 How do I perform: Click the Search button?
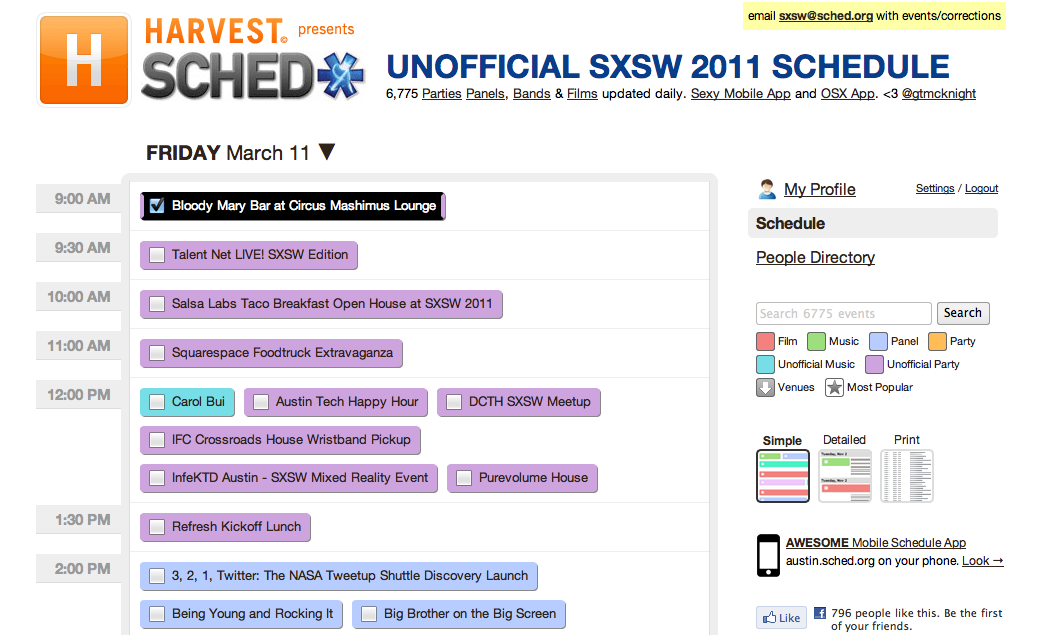(963, 313)
